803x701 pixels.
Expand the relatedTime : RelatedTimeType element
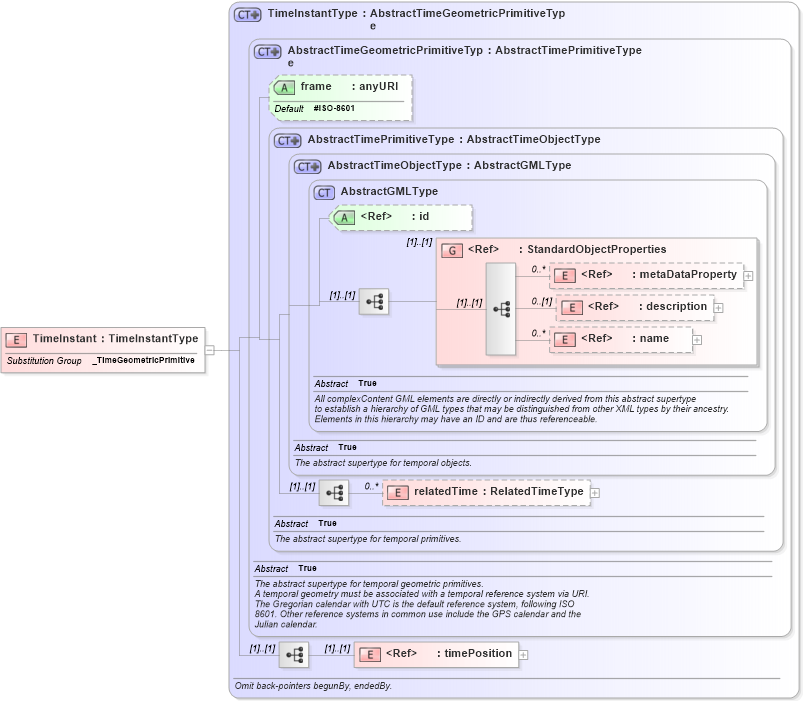click(x=594, y=492)
